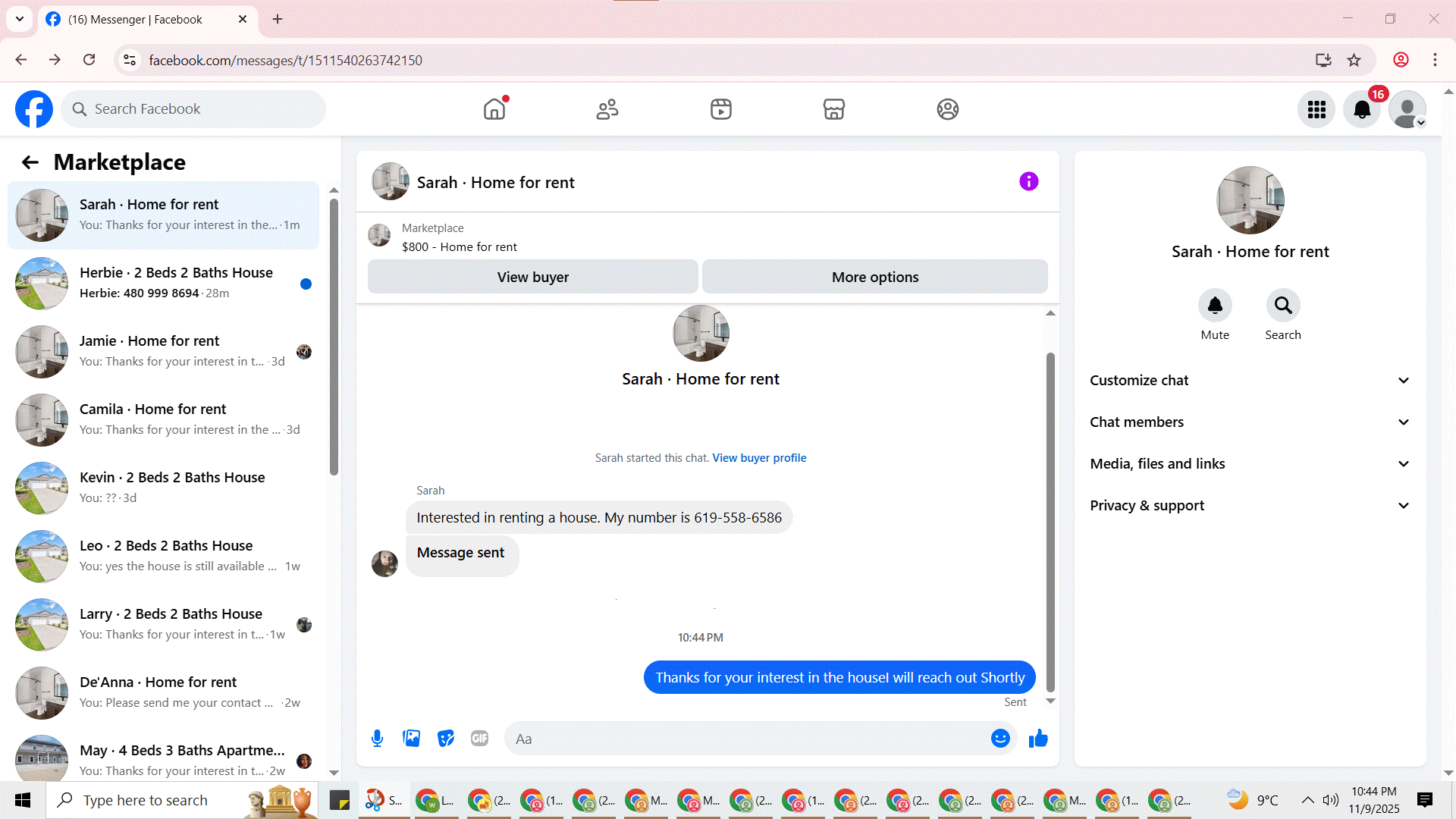Open the Facebook menu grid icon

(1316, 110)
